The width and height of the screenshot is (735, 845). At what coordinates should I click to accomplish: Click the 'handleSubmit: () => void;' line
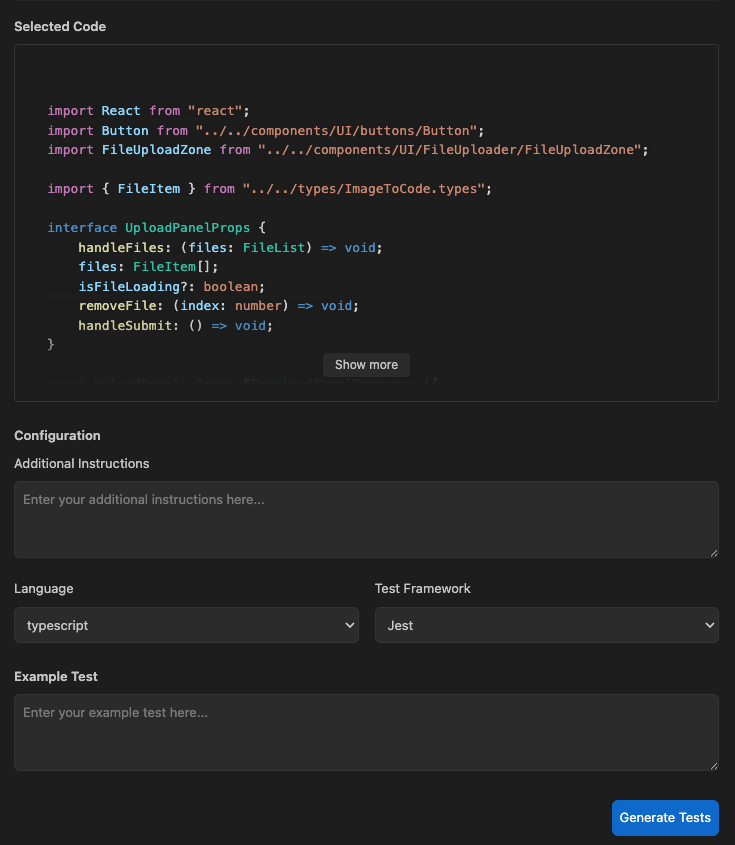click(176, 325)
